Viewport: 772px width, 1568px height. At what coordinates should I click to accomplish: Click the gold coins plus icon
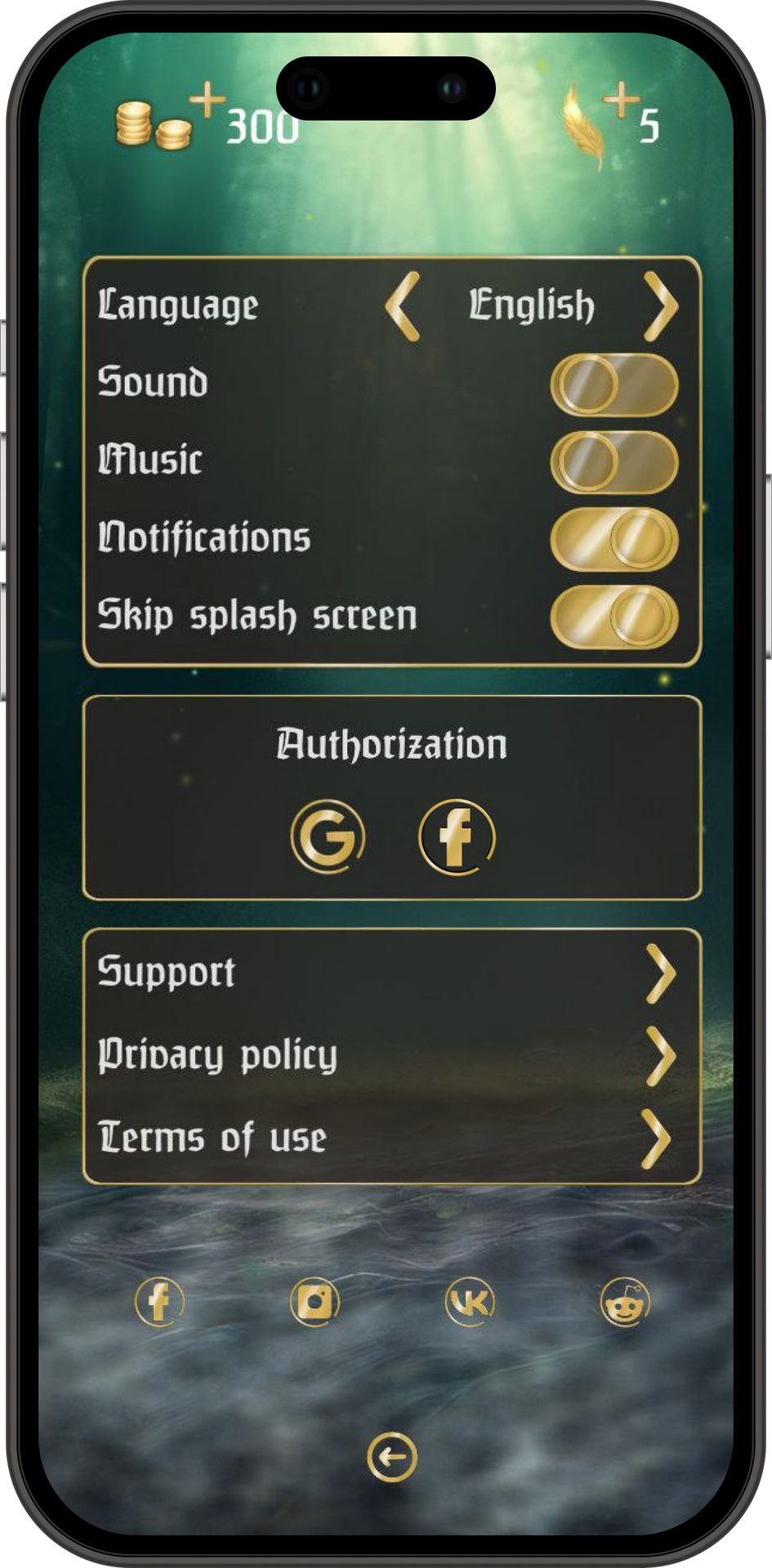208,100
